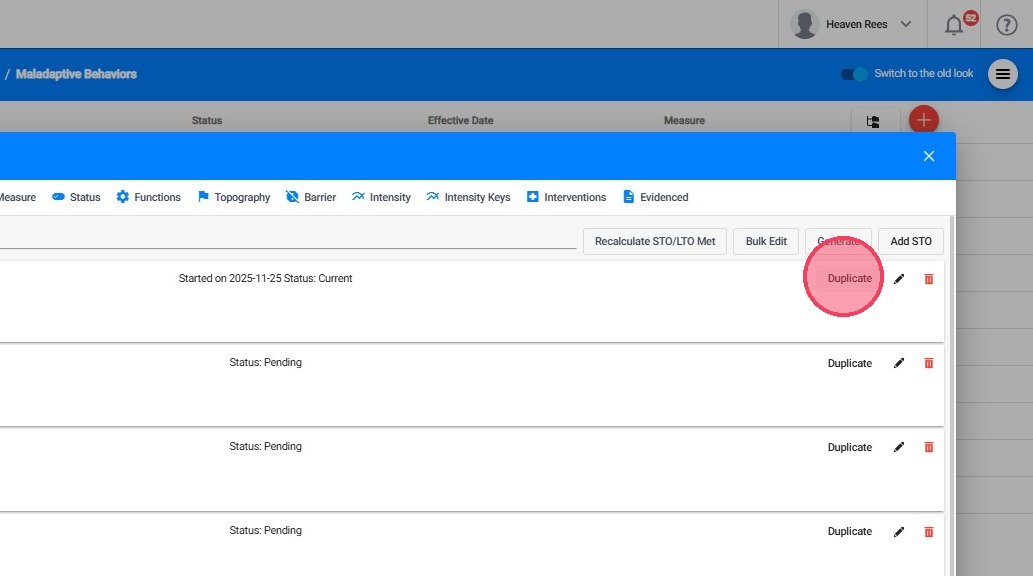Click the dialog vertical scrollbar
The height and width of the screenshot is (576, 1033).
coord(951,395)
